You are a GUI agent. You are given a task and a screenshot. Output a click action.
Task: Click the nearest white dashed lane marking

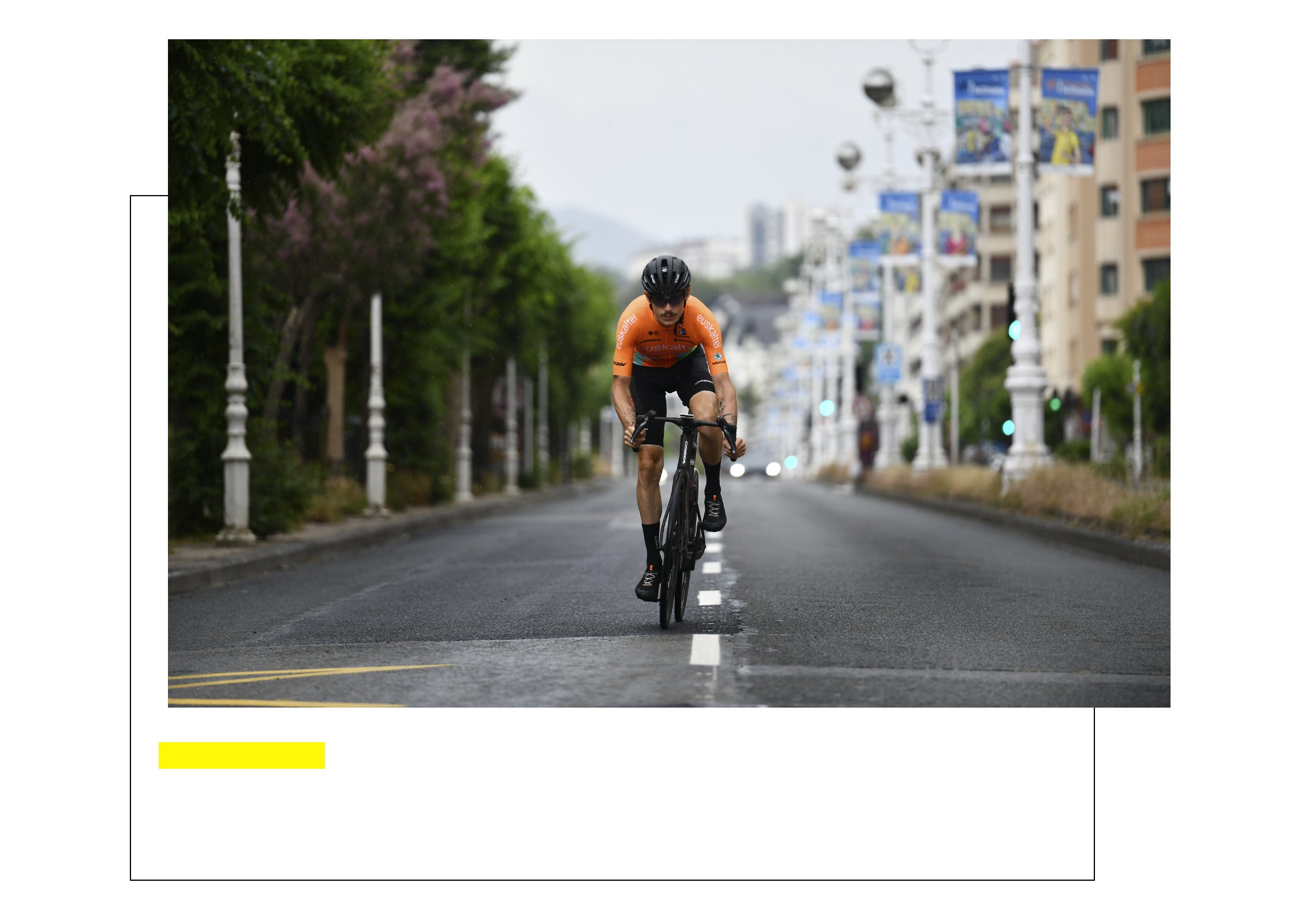click(705, 649)
